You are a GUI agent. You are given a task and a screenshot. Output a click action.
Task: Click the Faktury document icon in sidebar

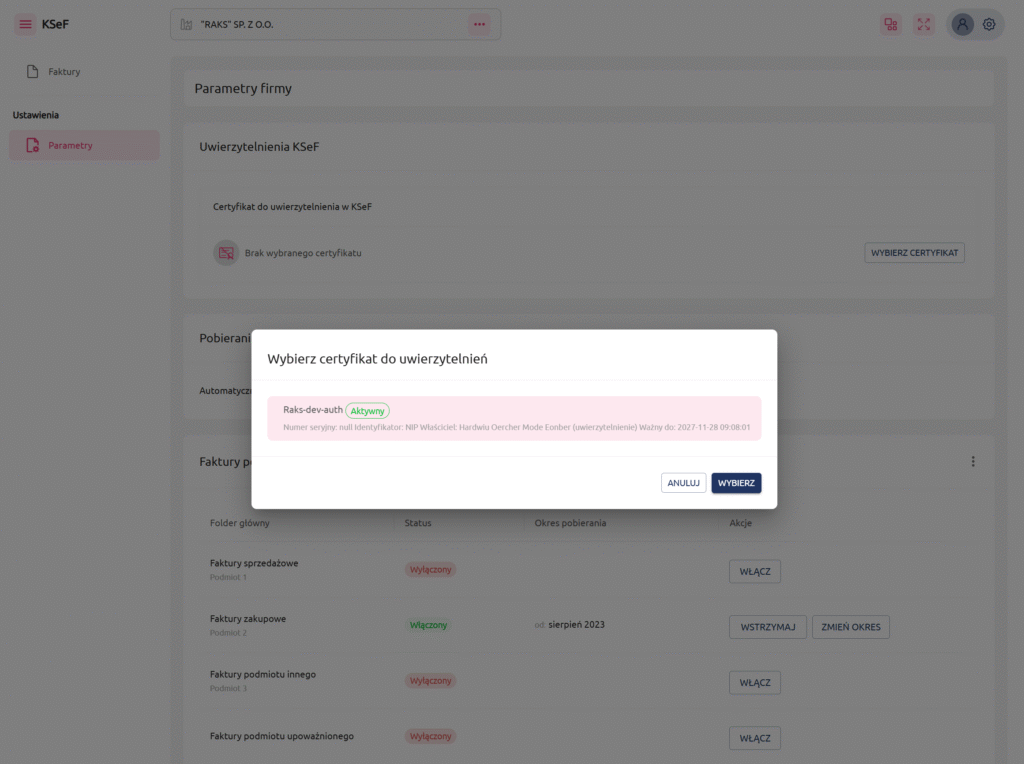[33, 72]
